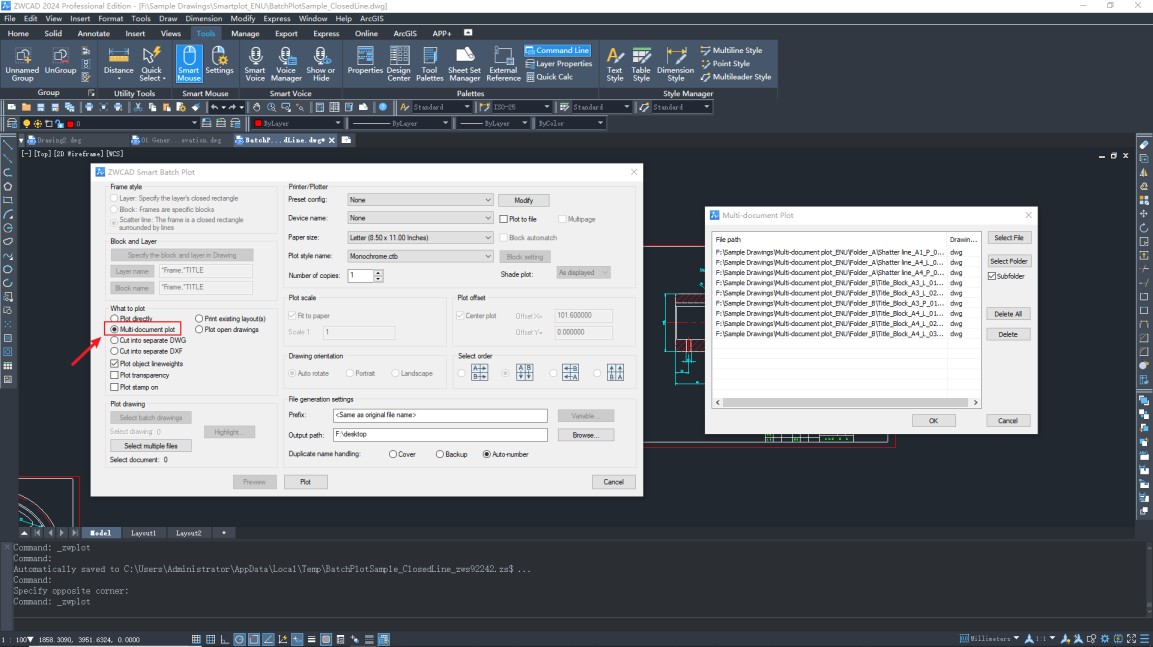Viewport: 1153px width, 647px height.
Task: Open Smart Mouse Settings
Action: coord(219,60)
